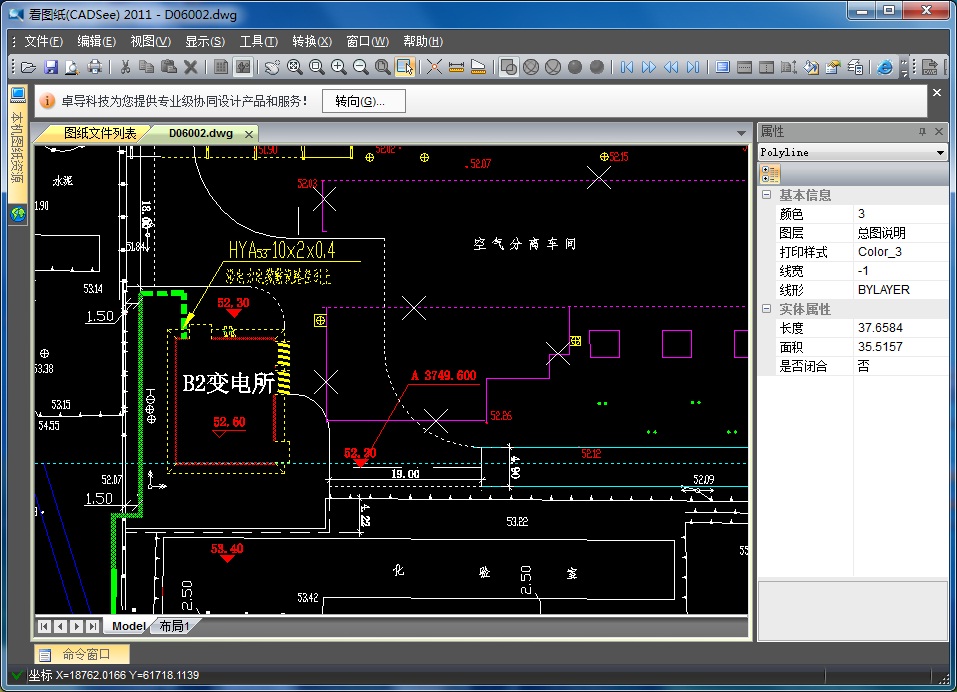This screenshot has height=692, width=957.
Task: Open the 编辑(E) menu
Action: [96, 41]
